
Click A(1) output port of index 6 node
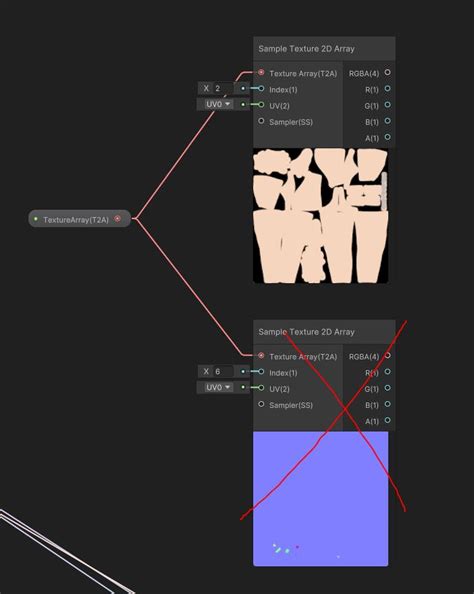pos(387,420)
